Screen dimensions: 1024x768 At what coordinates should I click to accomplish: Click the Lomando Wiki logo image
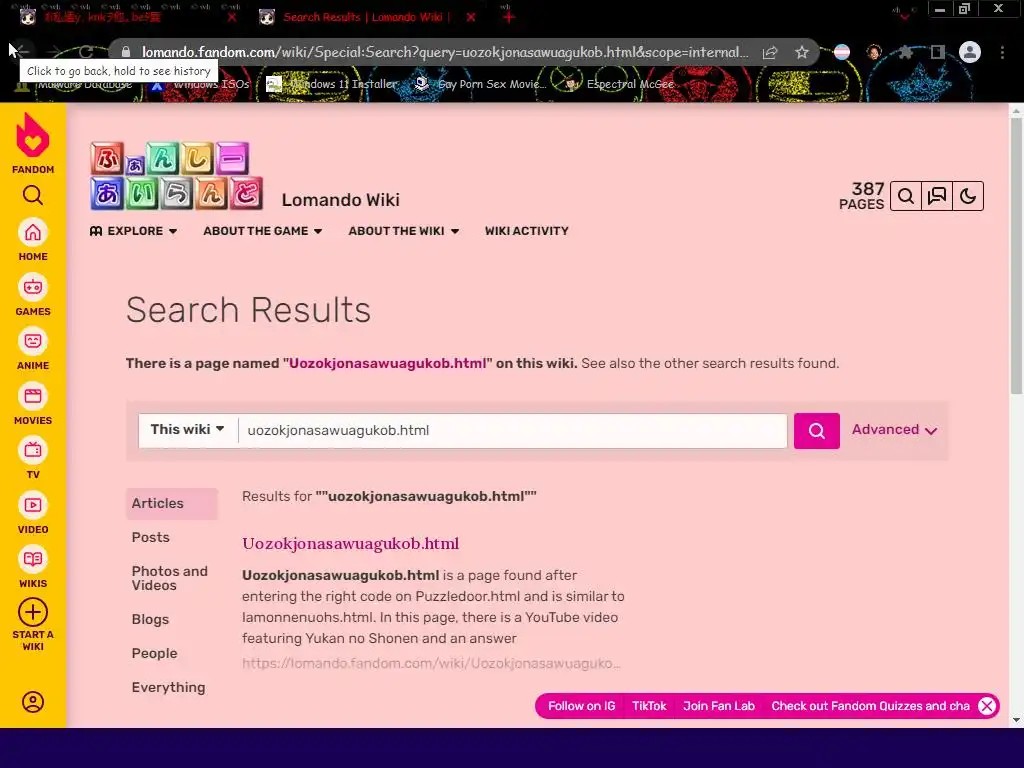tap(176, 176)
